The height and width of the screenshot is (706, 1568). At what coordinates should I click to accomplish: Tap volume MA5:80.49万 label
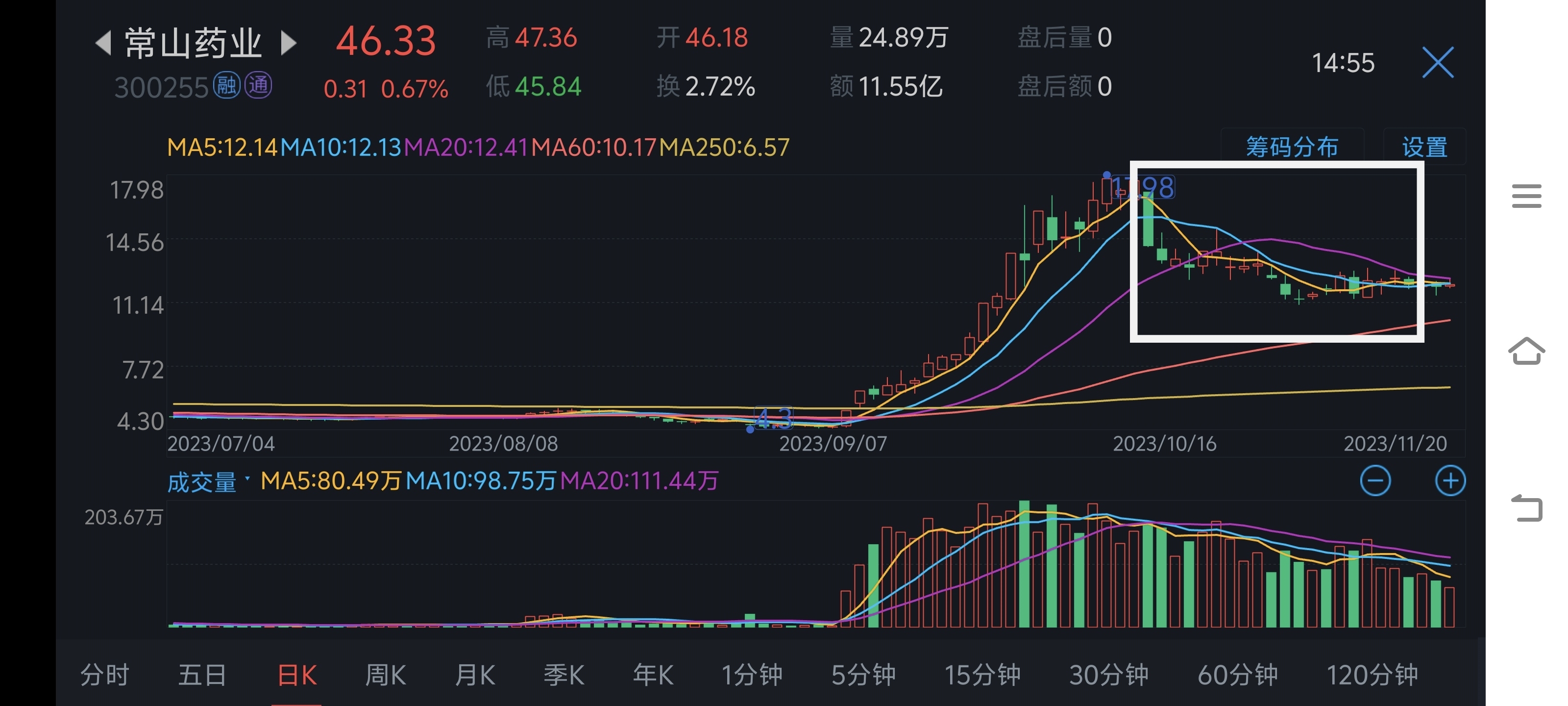coord(331,480)
